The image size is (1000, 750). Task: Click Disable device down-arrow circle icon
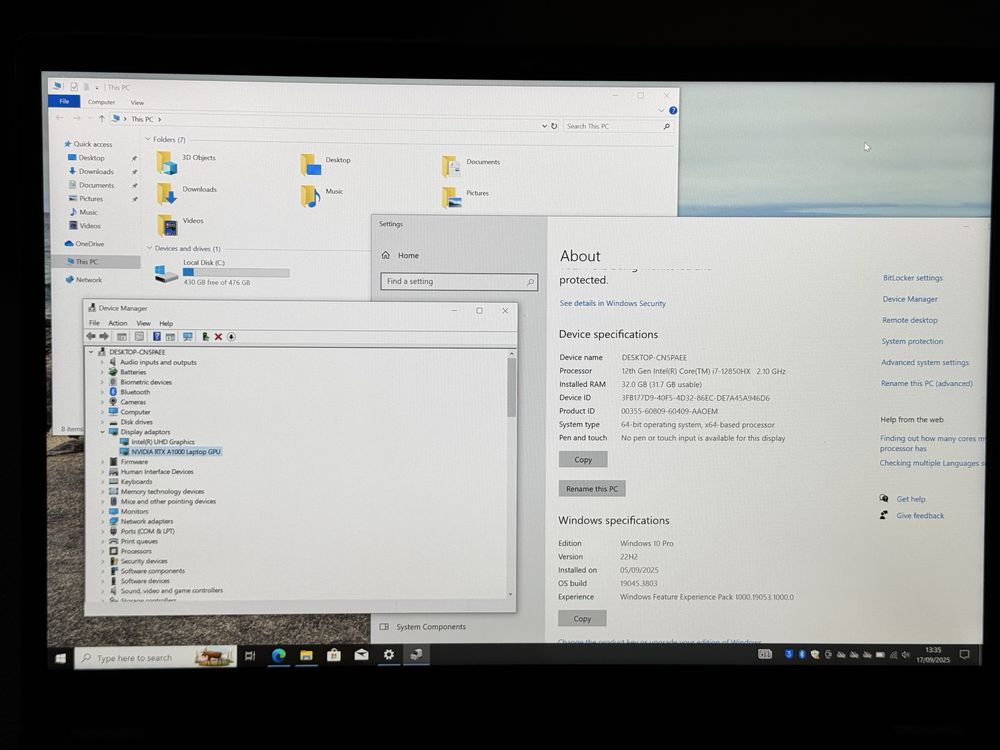tap(232, 337)
